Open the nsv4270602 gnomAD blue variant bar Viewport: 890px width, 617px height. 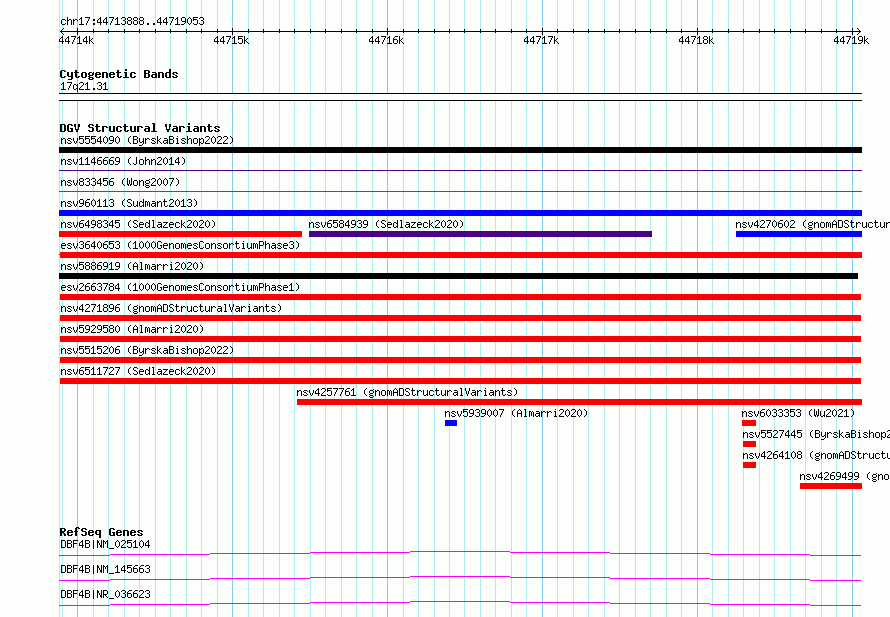799,234
